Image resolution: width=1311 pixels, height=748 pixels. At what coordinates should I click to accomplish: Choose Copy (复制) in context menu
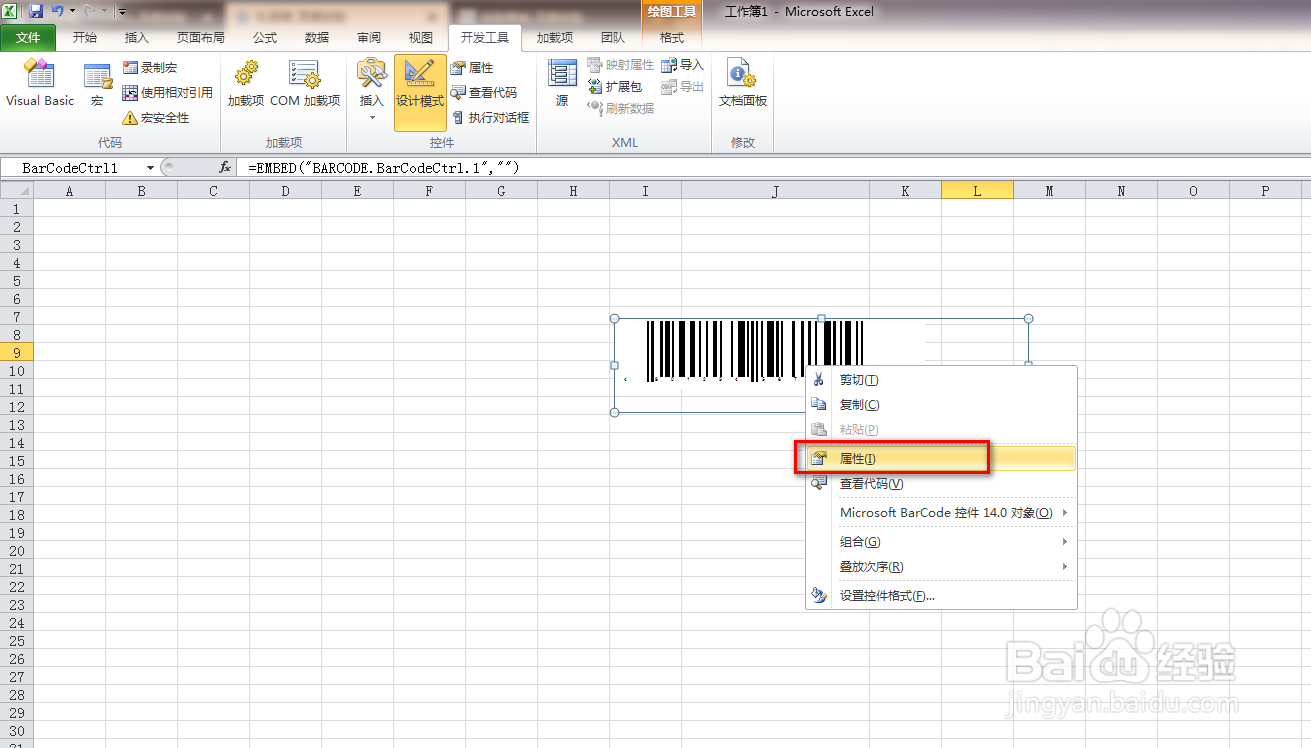pos(941,405)
